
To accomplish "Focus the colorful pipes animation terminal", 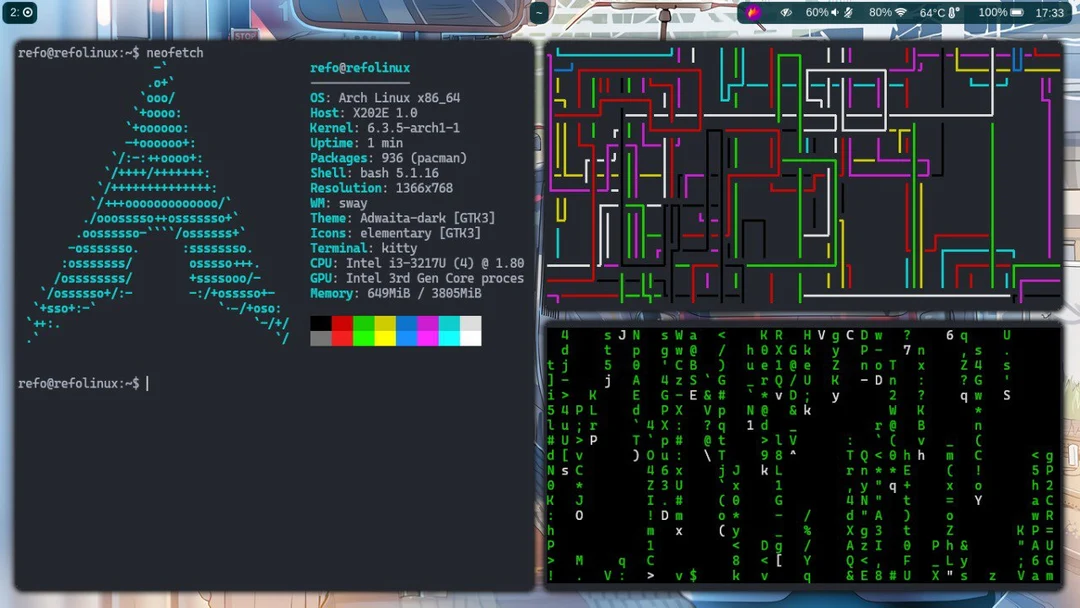I will [802, 175].
